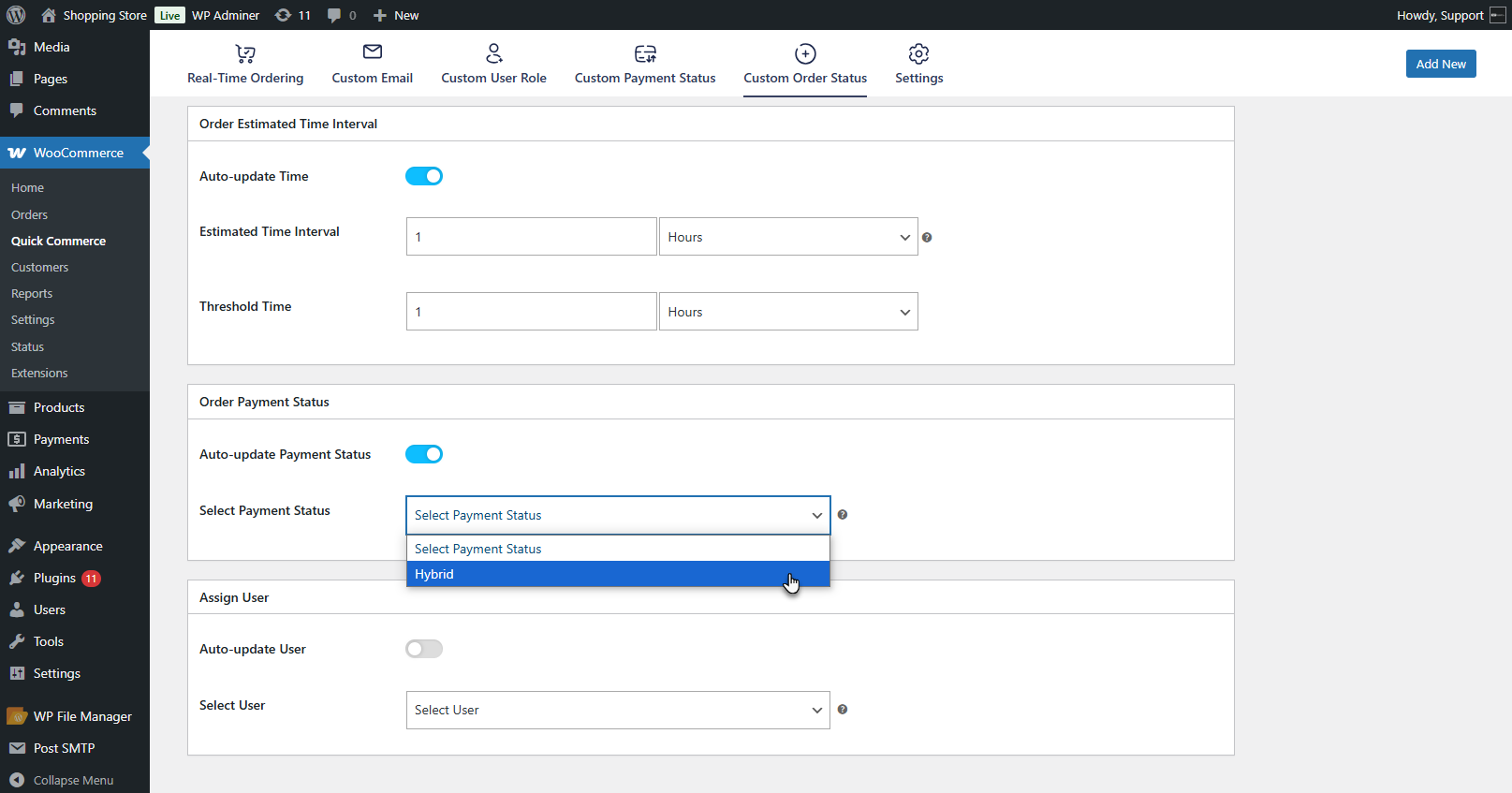1512x793 pixels.
Task: Expand the Threshold Time Hours dropdown
Action: pos(788,312)
